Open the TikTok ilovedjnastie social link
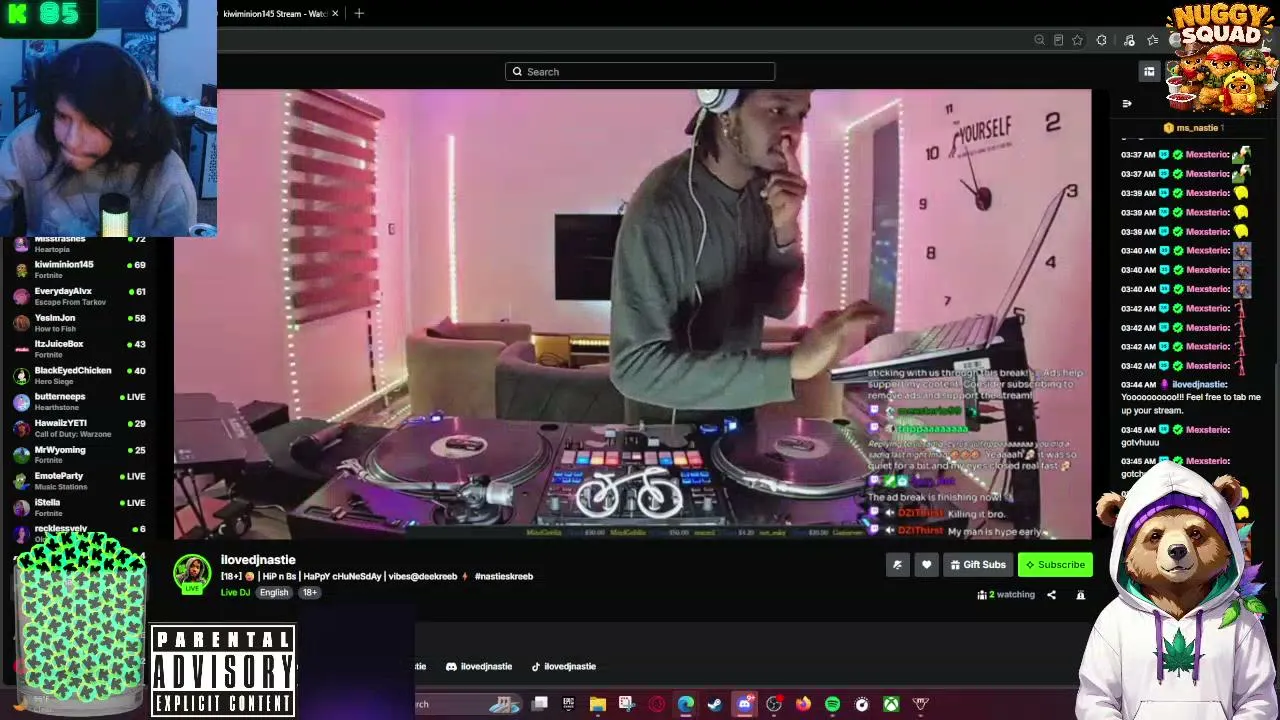 [563, 666]
